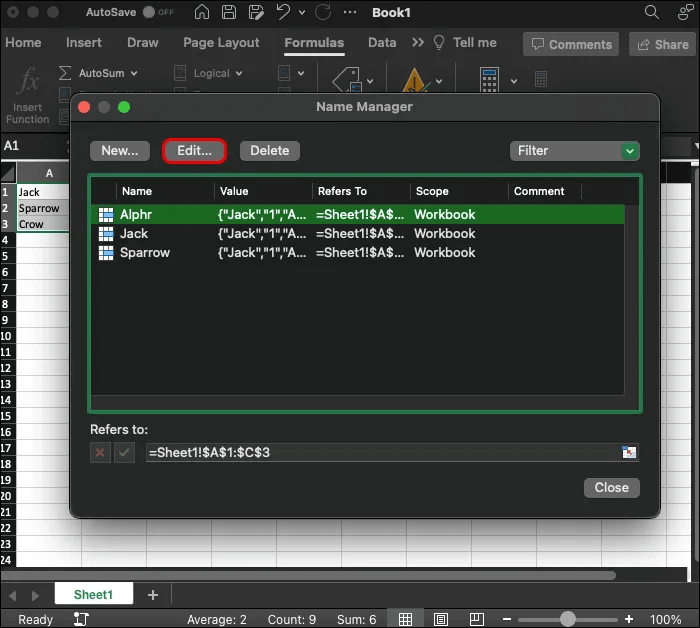Screen dimensions: 700x628
Task: Open the Page Layout ribbon tab
Action: coord(221,43)
